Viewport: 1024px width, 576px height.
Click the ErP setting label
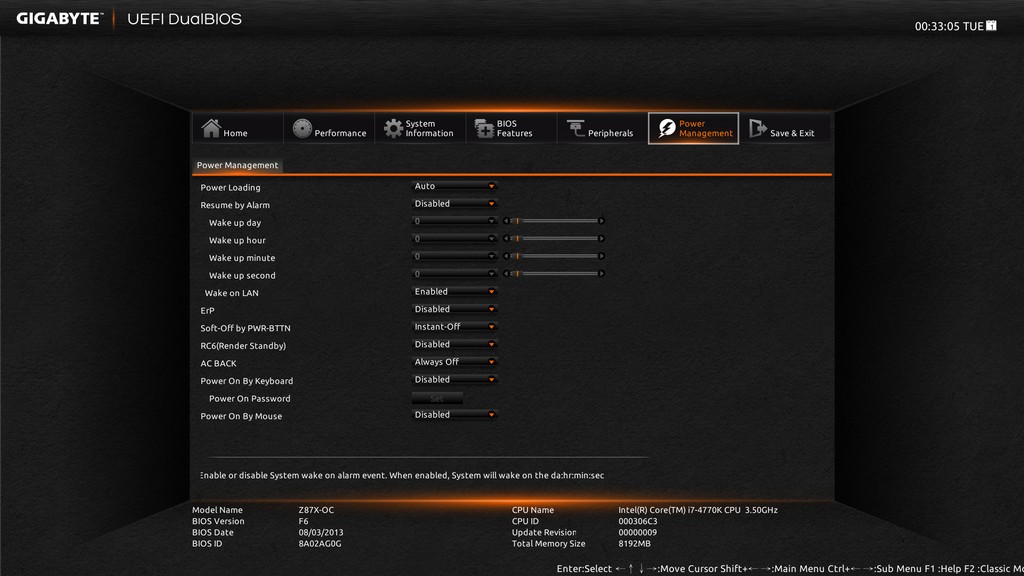(207, 311)
